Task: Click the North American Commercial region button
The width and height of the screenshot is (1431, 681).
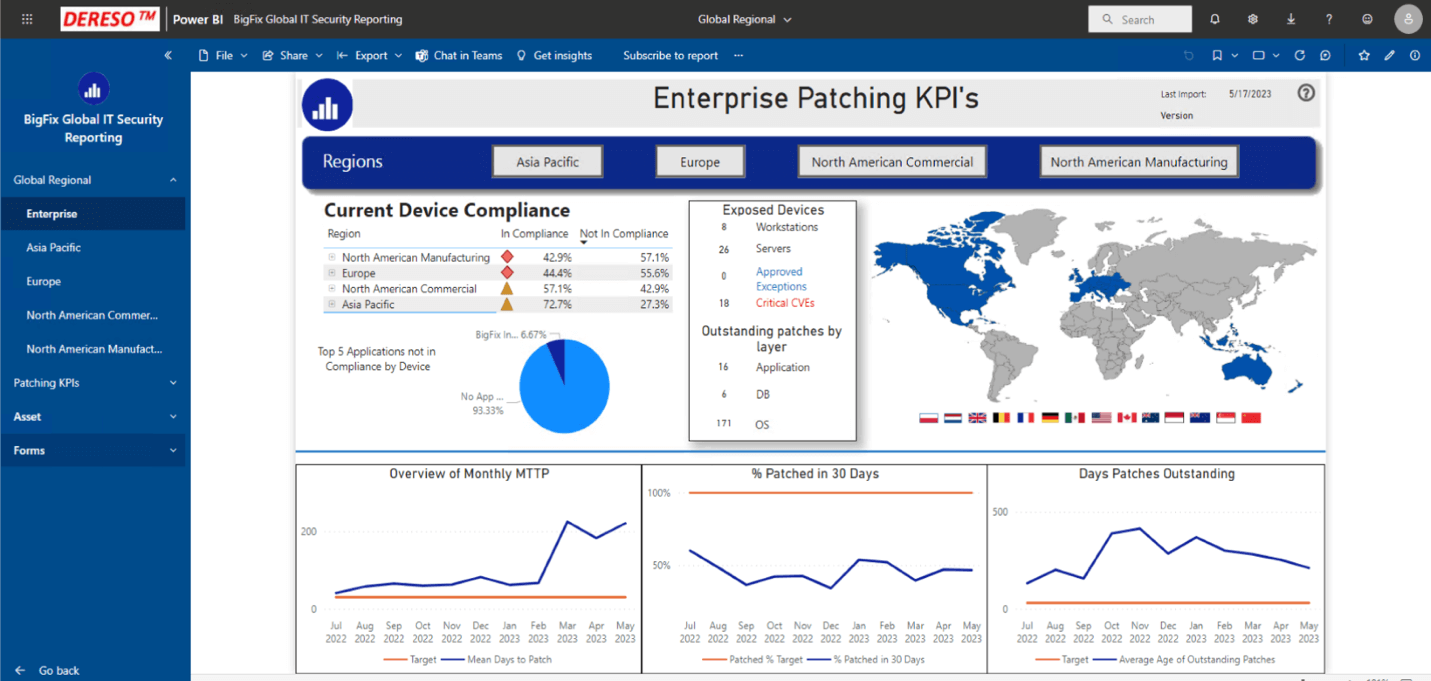Action: point(892,162)
